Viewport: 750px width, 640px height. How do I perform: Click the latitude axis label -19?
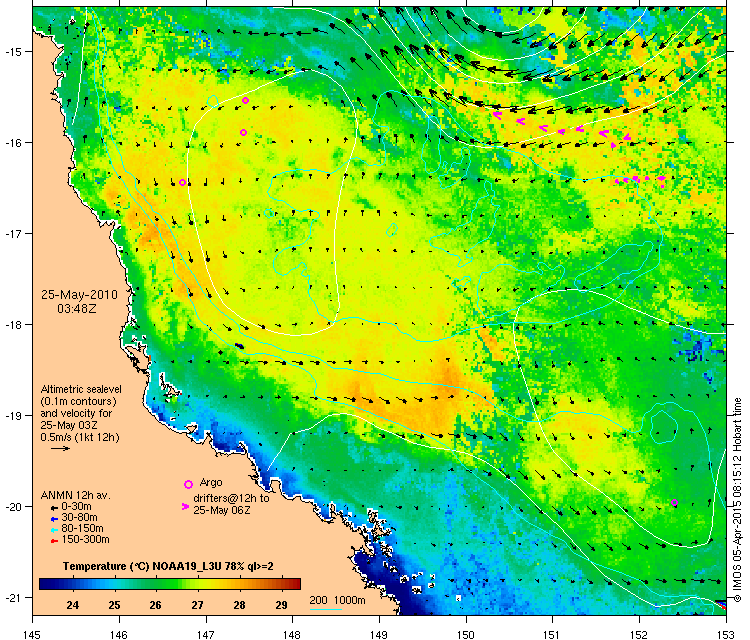point(13,416)
